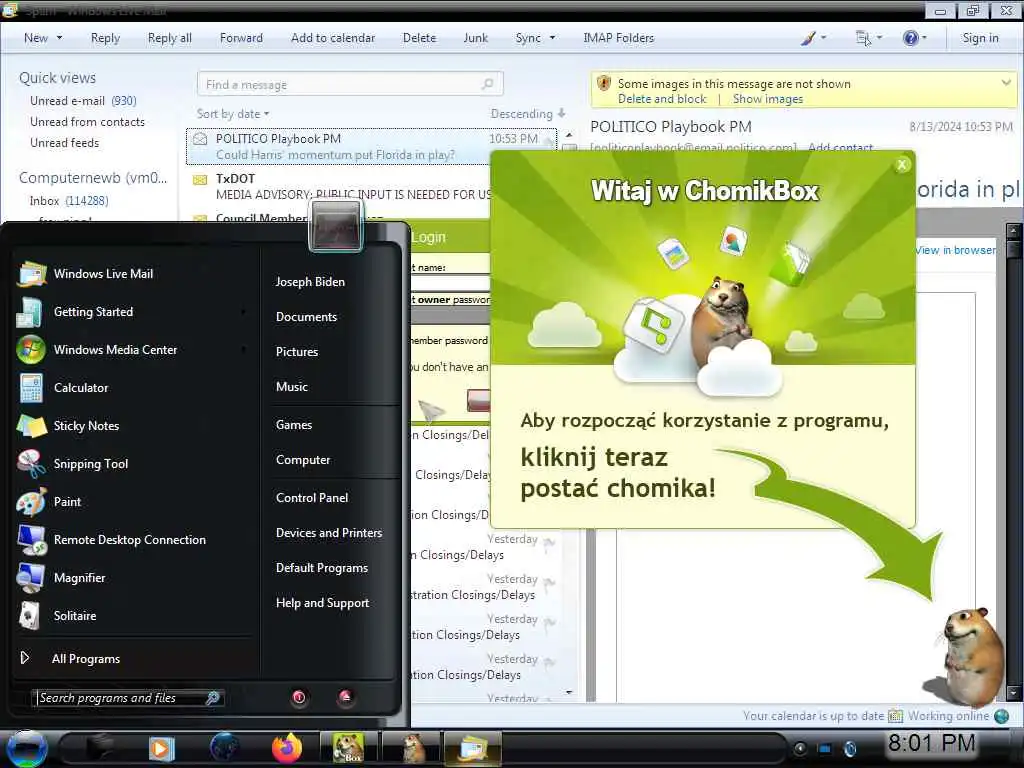The width and height of the screenshot is (1024, 768).
Task: Delete the selected message
Action: click(419, 38)
